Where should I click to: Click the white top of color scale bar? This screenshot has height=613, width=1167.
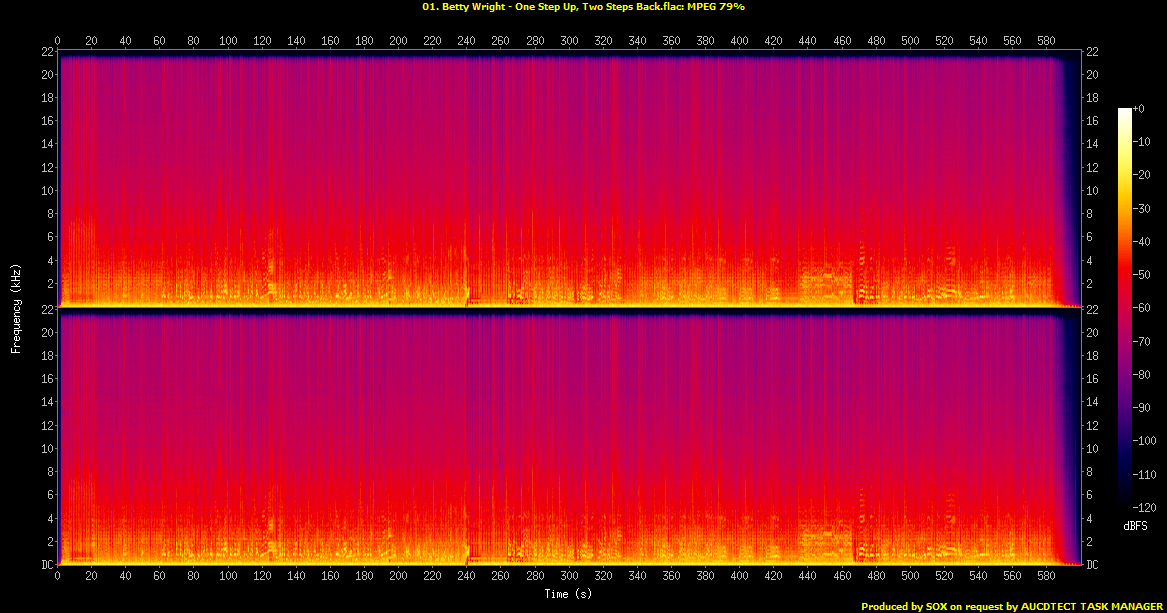tap(1125, 112)
